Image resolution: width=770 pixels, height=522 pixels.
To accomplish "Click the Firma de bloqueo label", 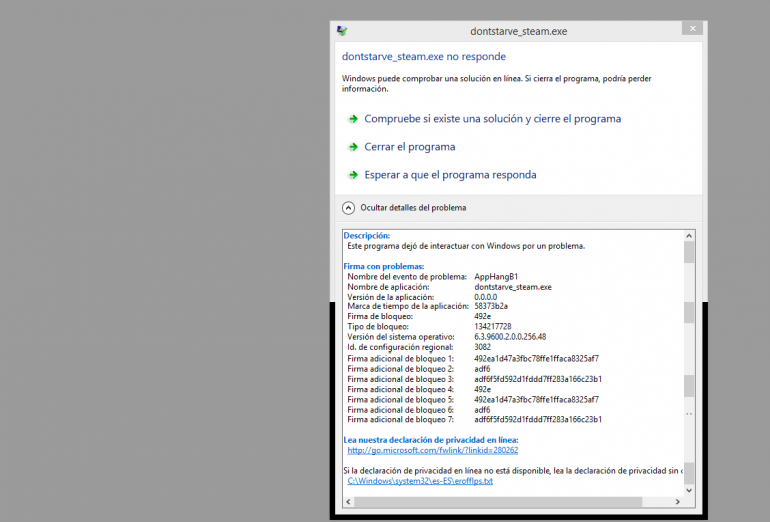I will click(380, 317).
